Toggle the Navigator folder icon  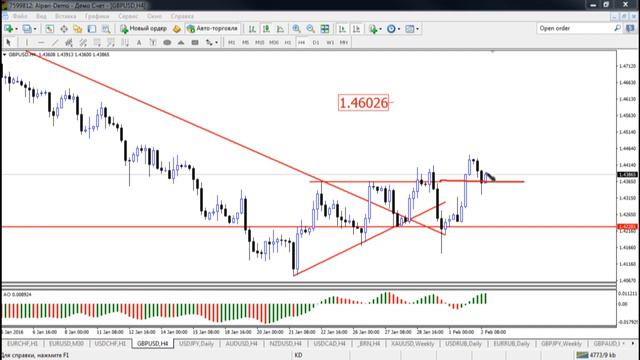pos(78,29)
